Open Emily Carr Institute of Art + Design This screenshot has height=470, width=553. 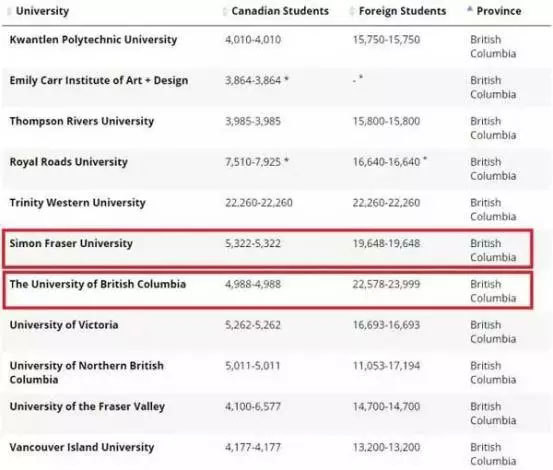(99, 80)
